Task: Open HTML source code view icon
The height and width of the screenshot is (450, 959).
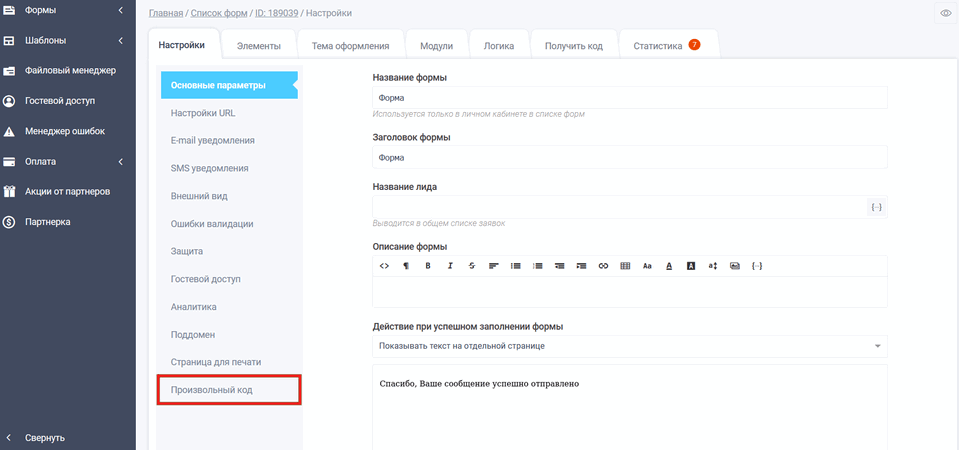Action: pyautogui.click(x=384, y=266)
